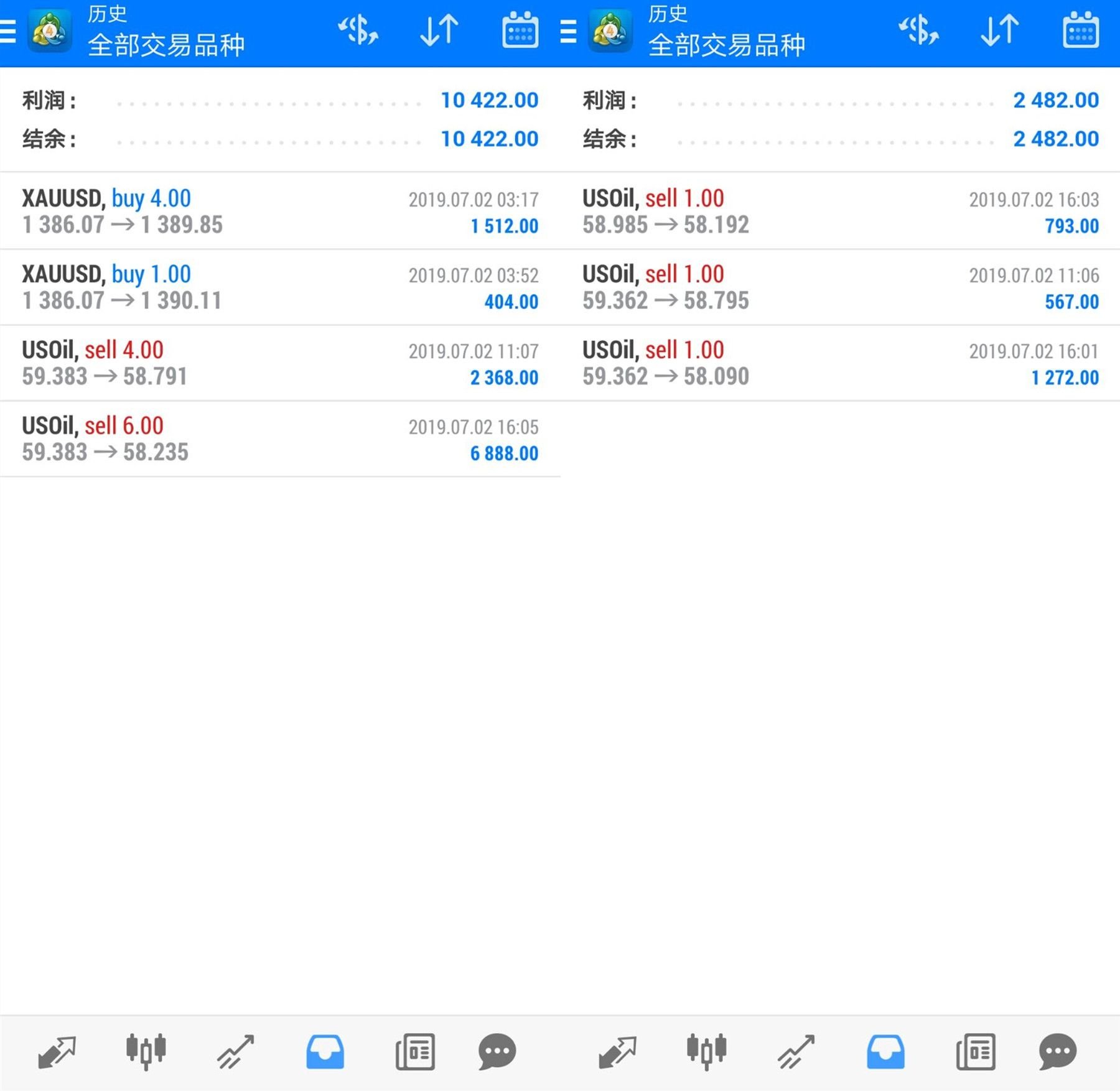Image resolution: width=1120 pixels, height=1091 pixels.
Task: Open News tab in left bottom bar
Action: pos(415,1052)
